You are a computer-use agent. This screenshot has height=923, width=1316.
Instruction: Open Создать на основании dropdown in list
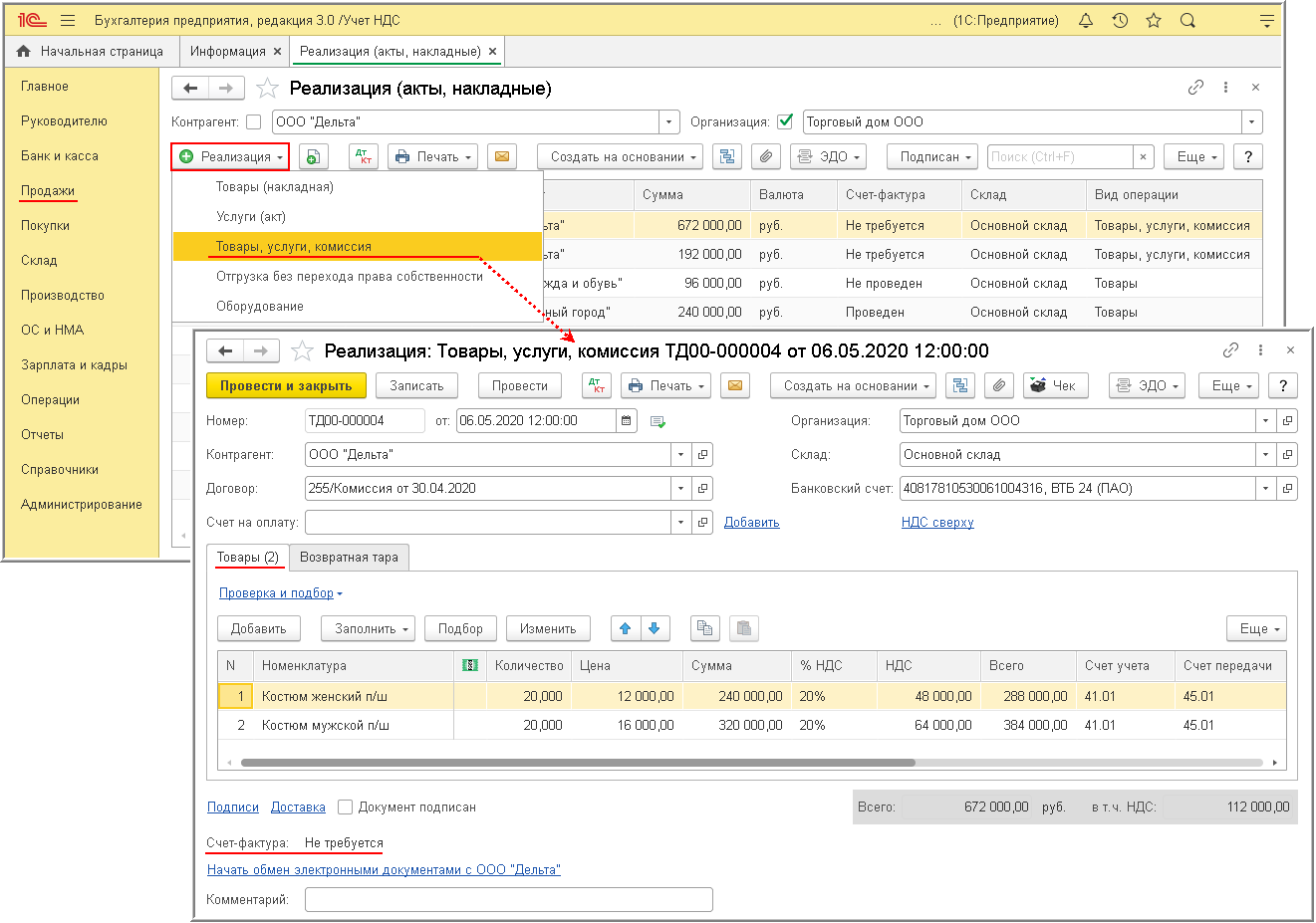(x=620, y=156)
